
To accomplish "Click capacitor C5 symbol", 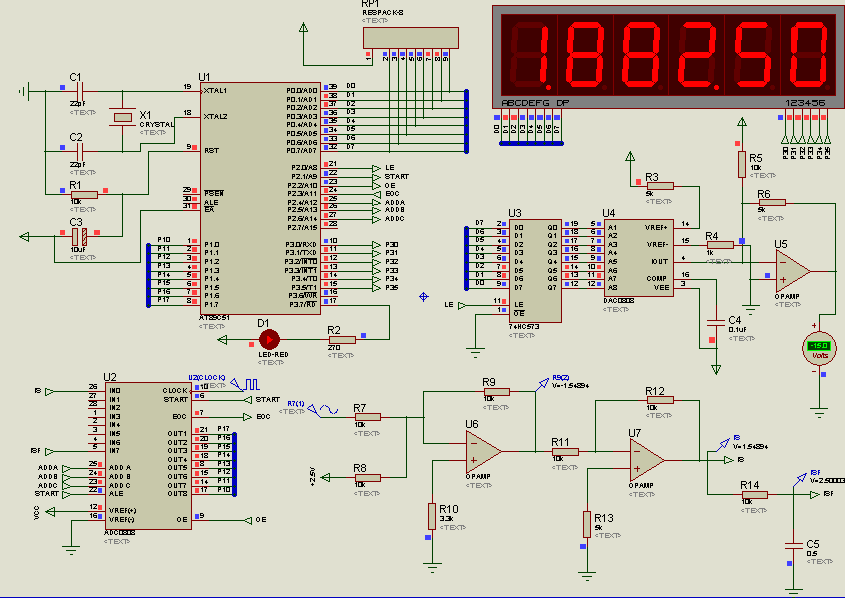I will [794, 546].
